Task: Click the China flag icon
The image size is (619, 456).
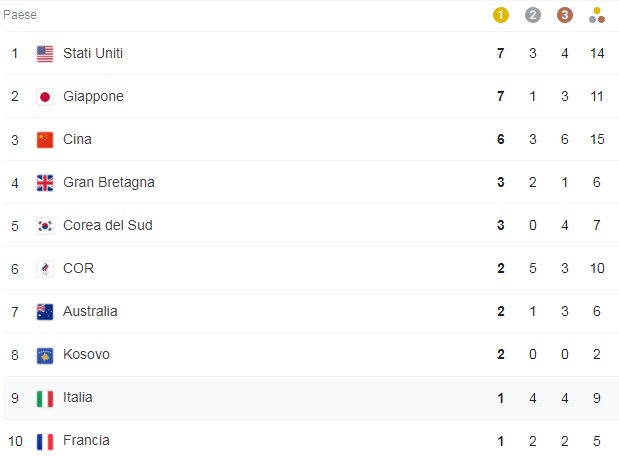Action: coord(45,140)
